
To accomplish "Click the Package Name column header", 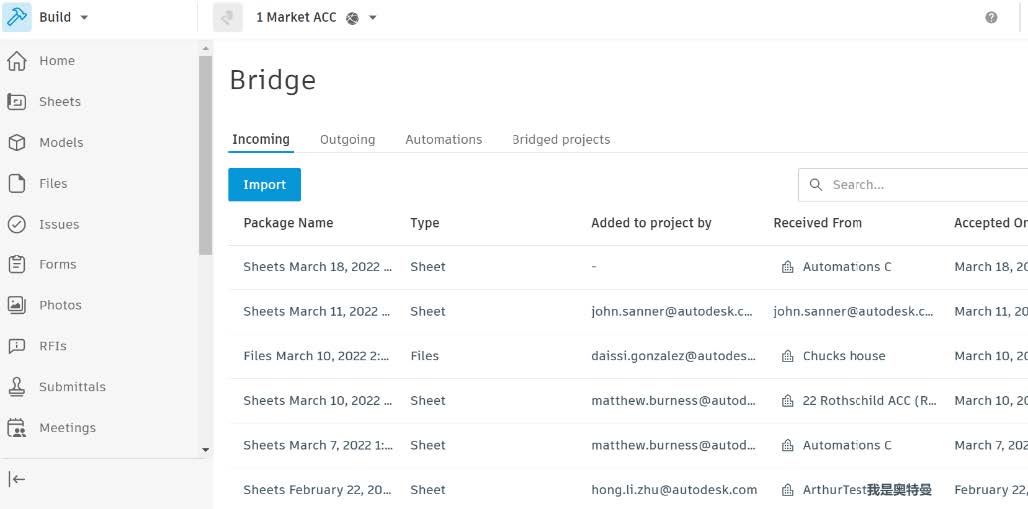I will point(288,223).
